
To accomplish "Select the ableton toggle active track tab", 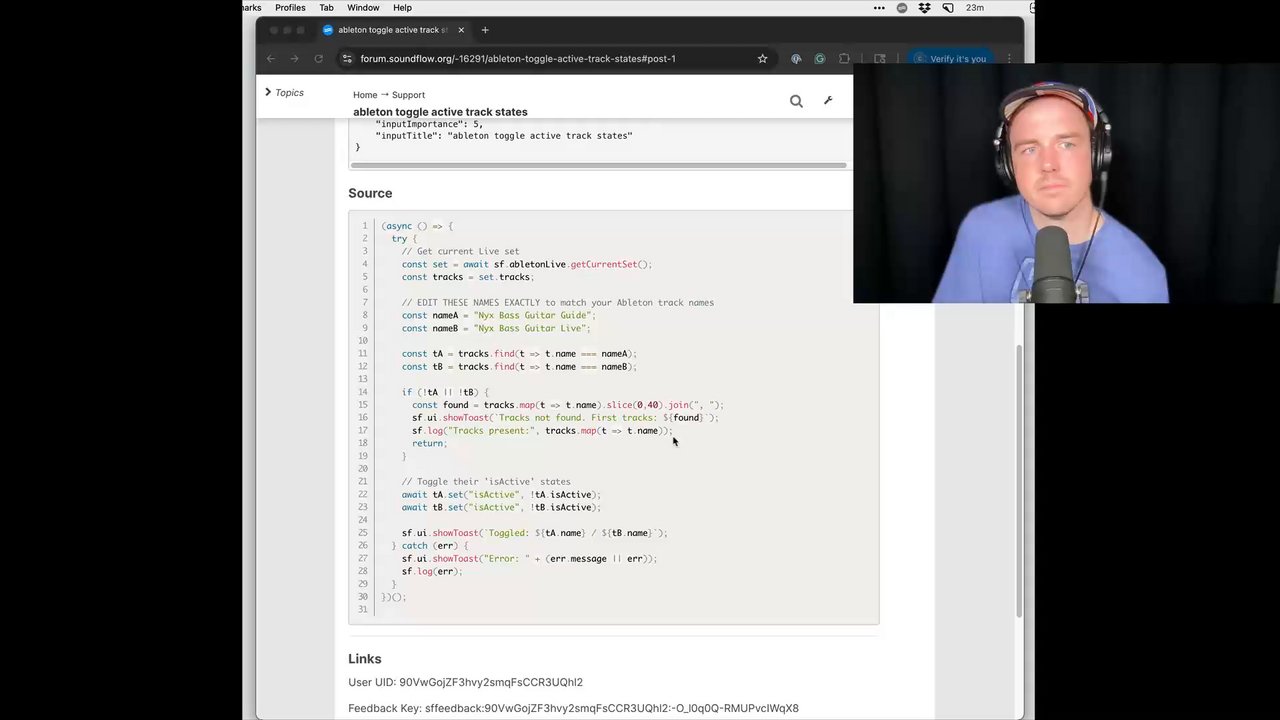I will tap(392, 30).
